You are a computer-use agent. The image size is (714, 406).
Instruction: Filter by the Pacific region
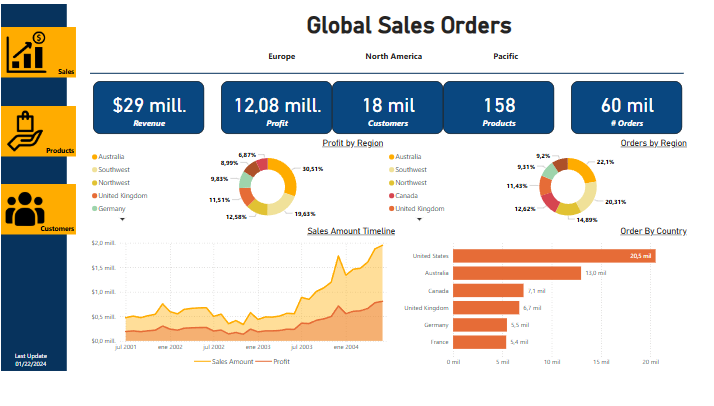pyautogui.click(x=505, y=56)
